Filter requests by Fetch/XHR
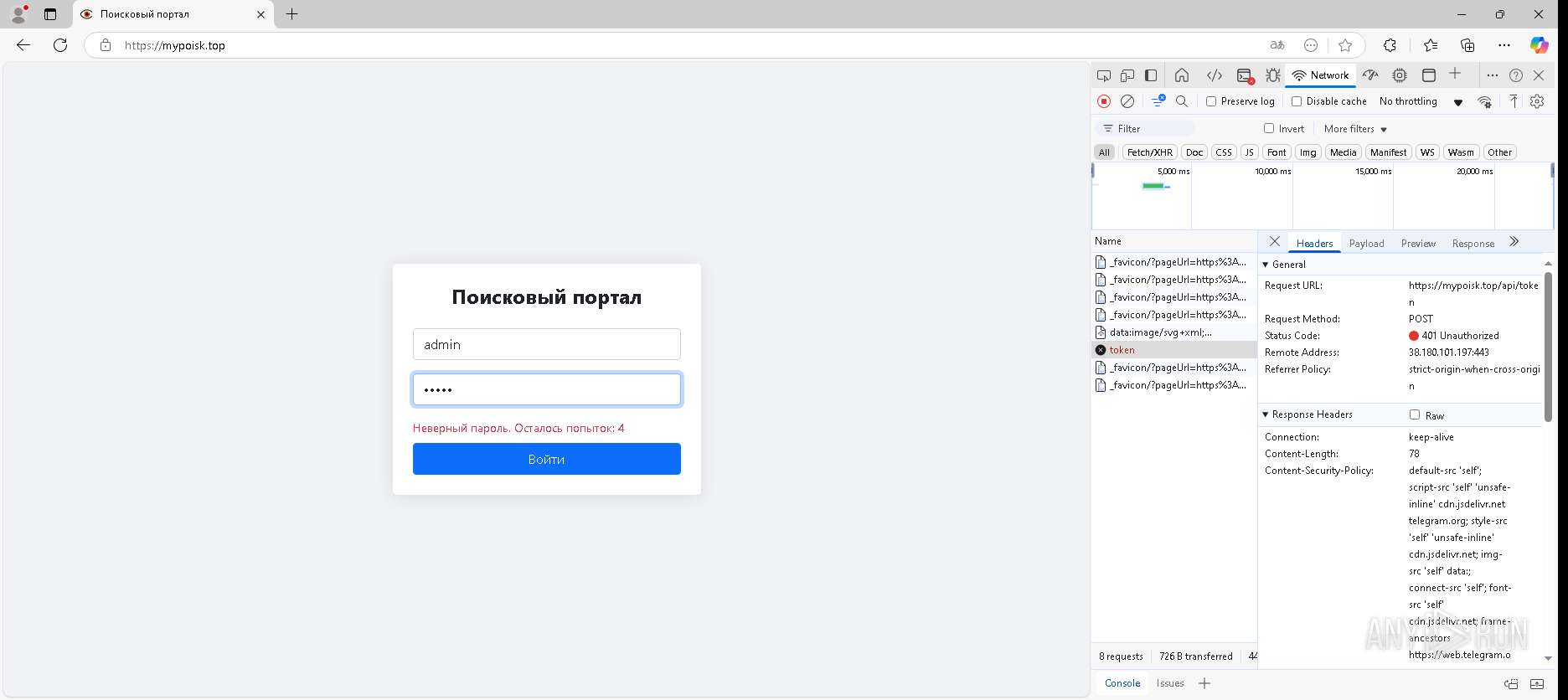This screenshot has width=1568, height=700. (x=1150, y=152)
